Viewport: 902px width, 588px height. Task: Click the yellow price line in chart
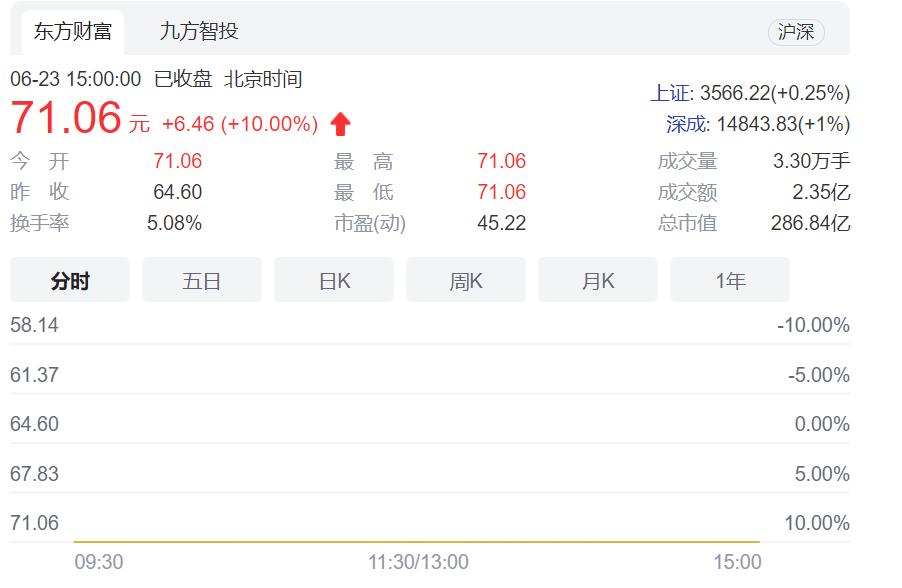tap(416, 542)
